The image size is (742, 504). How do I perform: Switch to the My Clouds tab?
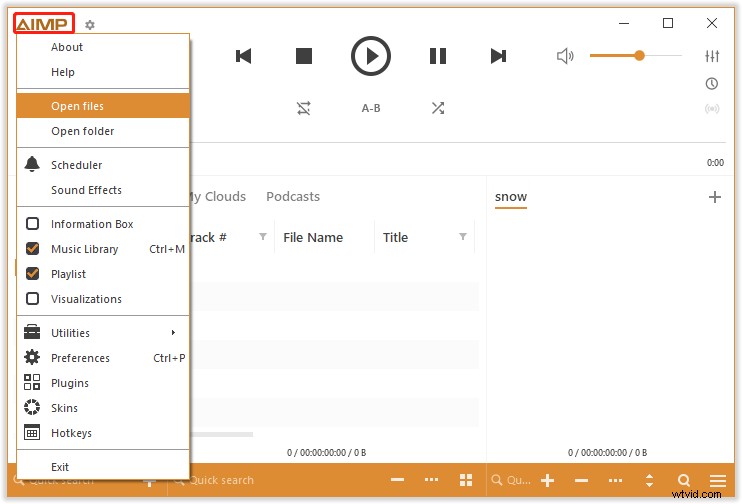tap(218, 196)
